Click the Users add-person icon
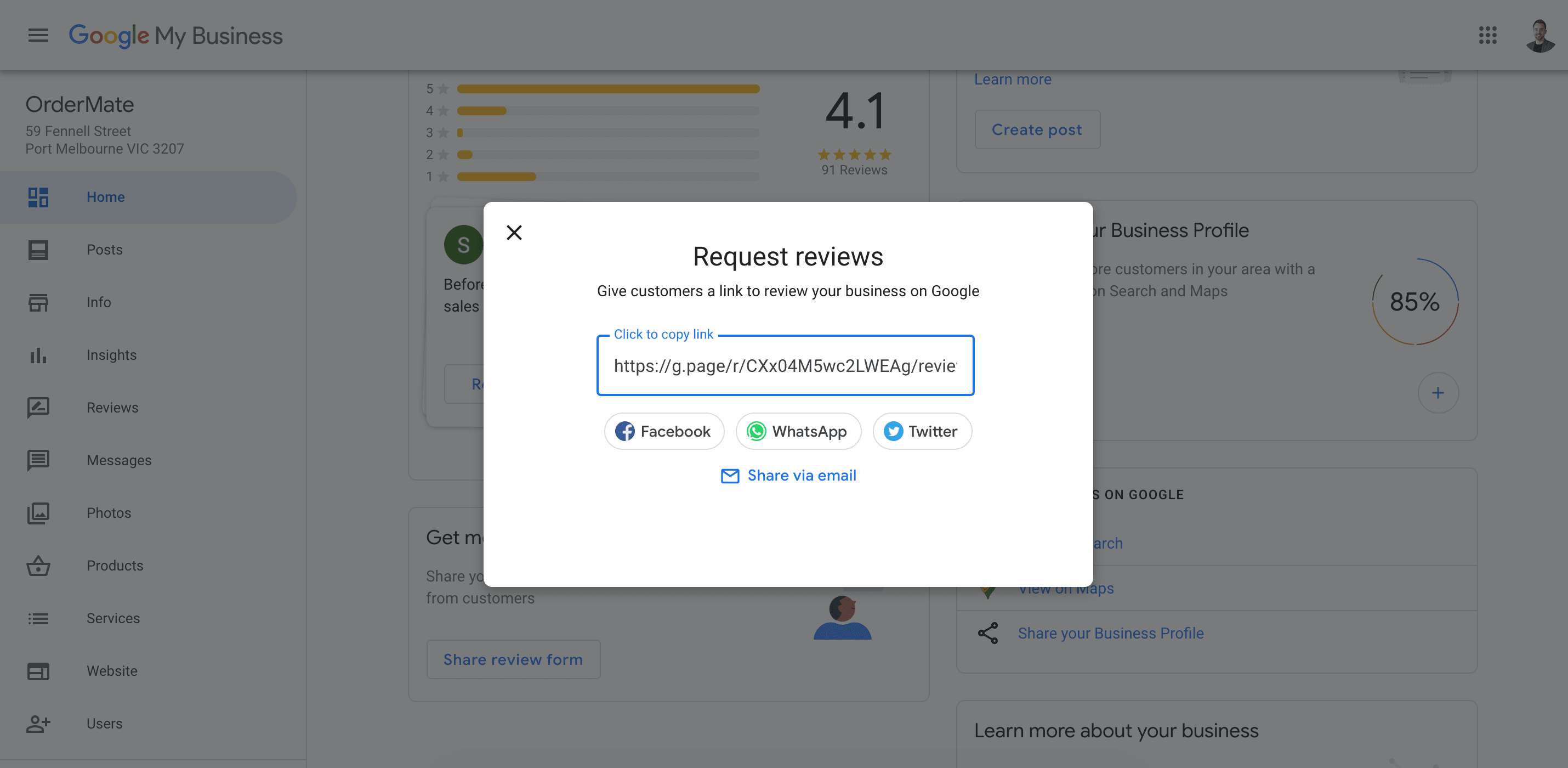Viewport: 1568px width, 768px height. pos(38,724)
